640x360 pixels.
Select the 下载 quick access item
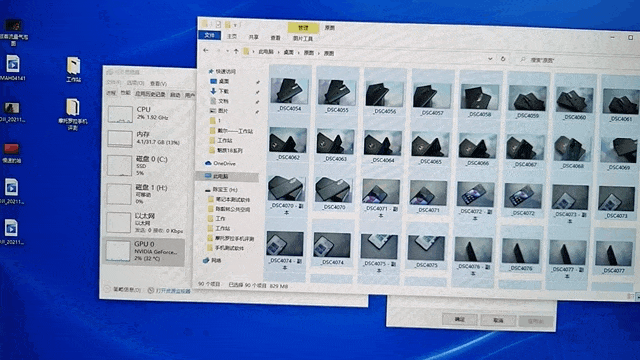tap(219, 91)
